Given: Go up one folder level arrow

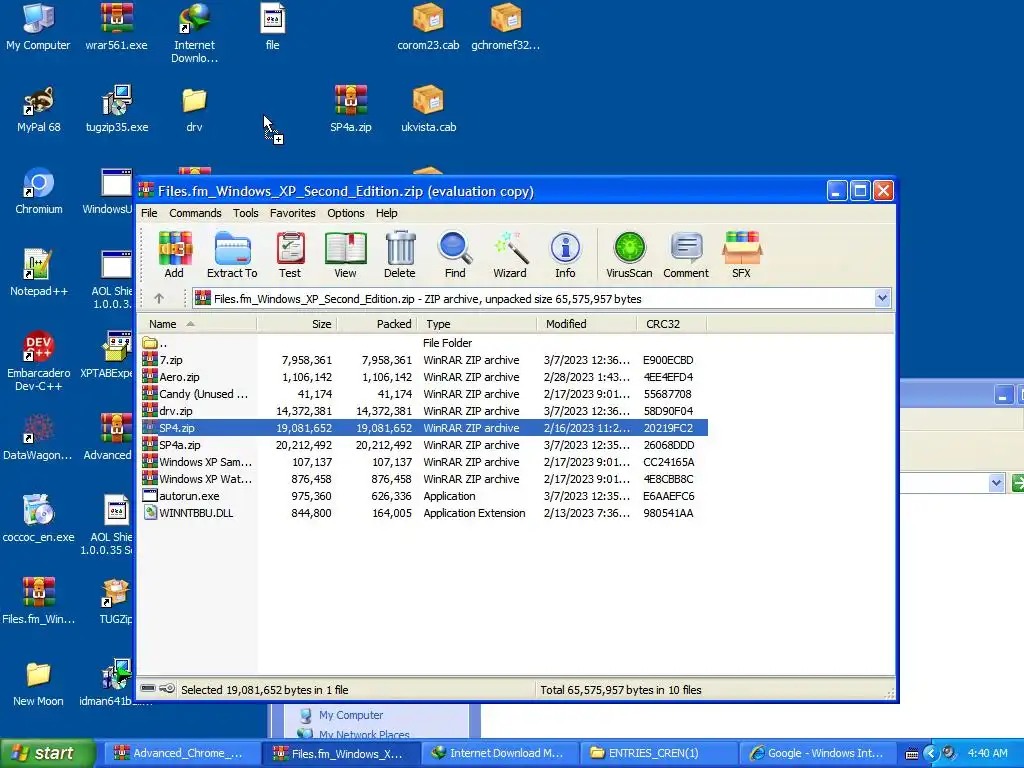Looking at the screenshot, I should (159, 298).
